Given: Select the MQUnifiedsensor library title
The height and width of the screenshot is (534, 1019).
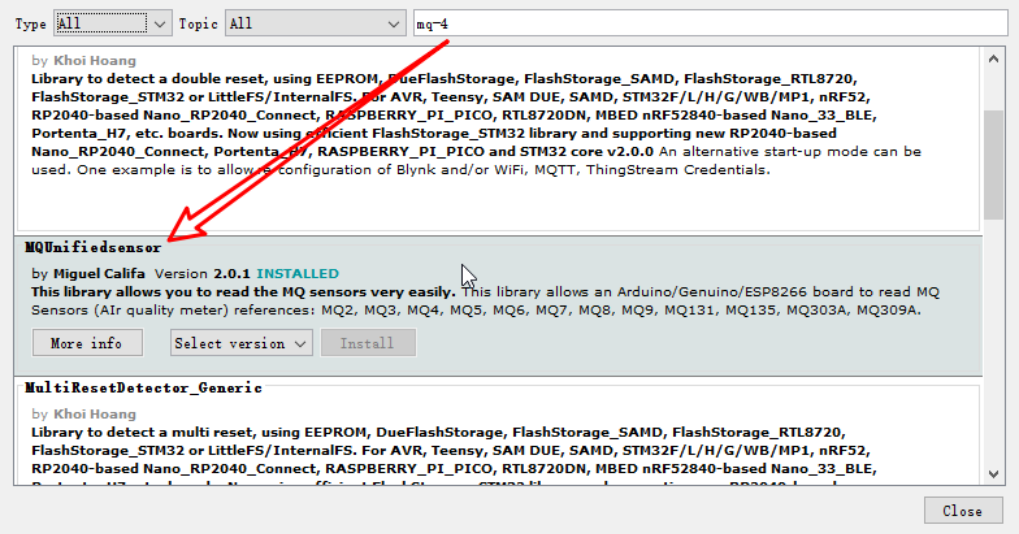Looking at the screenshot, I should pyautogui.click(x=93, y=248).
